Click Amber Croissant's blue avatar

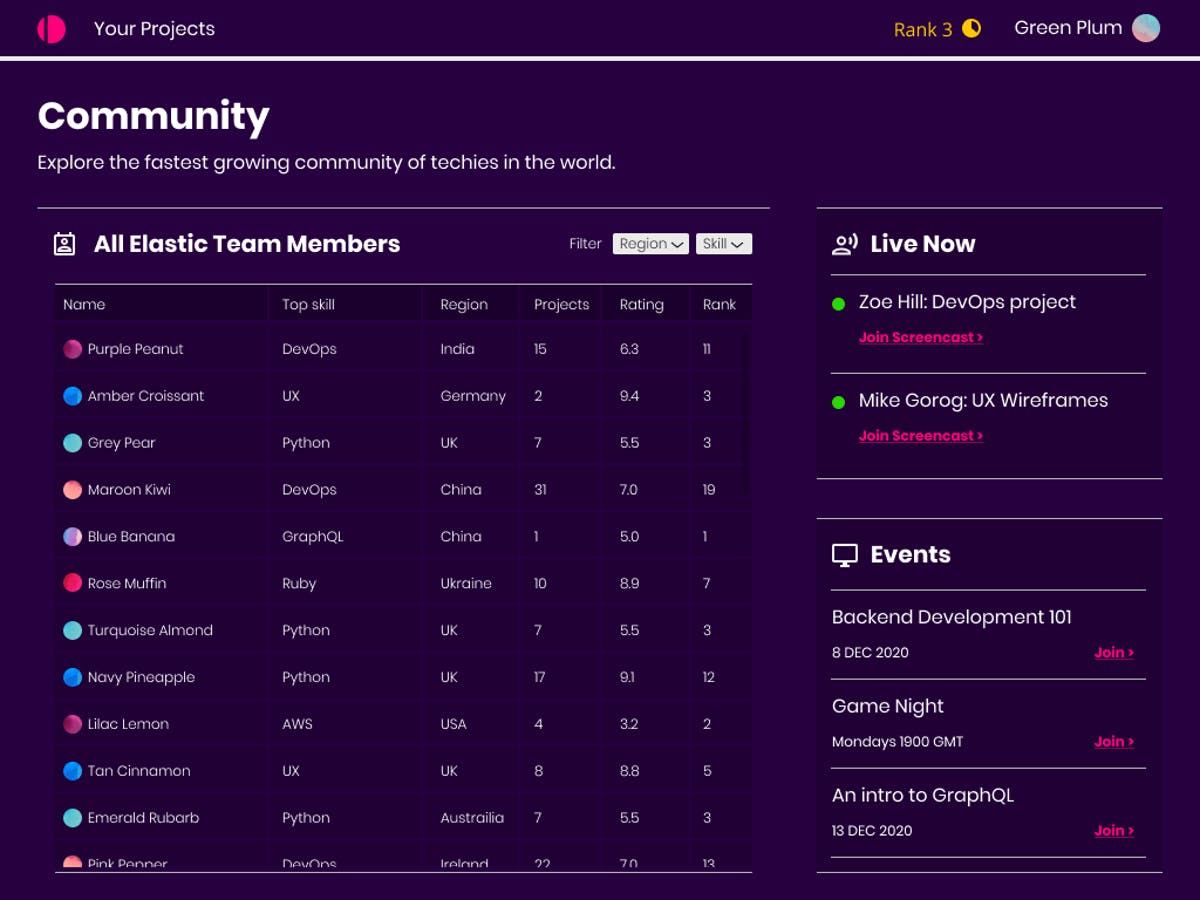73,396
